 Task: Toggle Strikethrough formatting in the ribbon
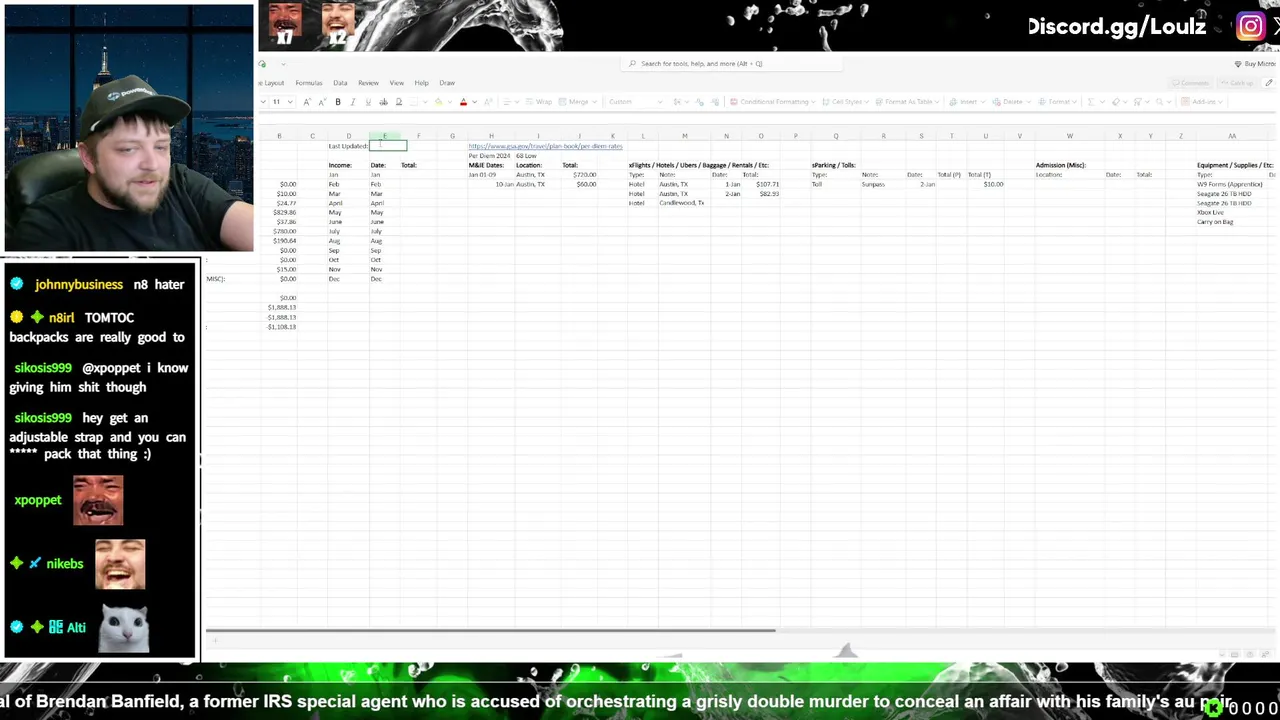click(383, 102)
